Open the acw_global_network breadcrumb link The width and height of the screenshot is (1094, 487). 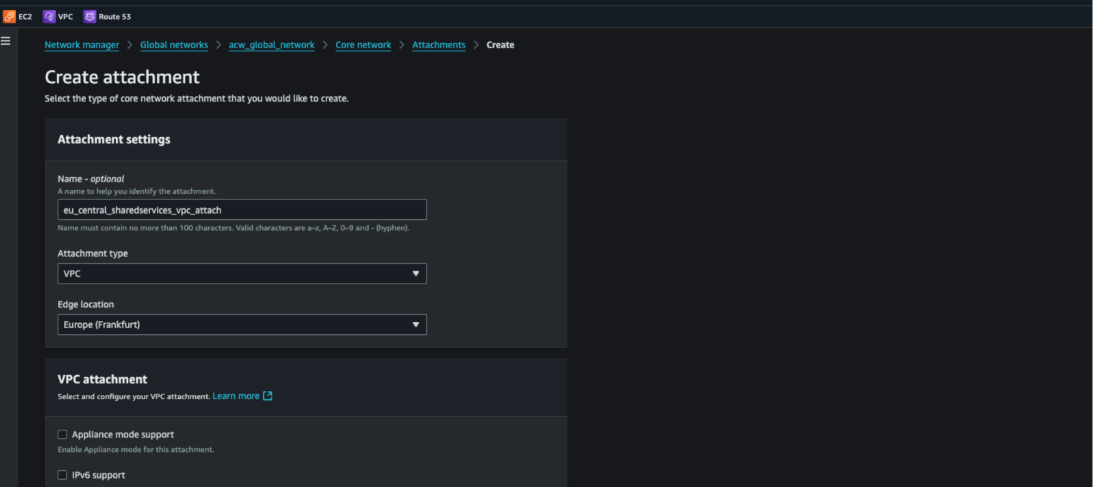tap(271, 45)
